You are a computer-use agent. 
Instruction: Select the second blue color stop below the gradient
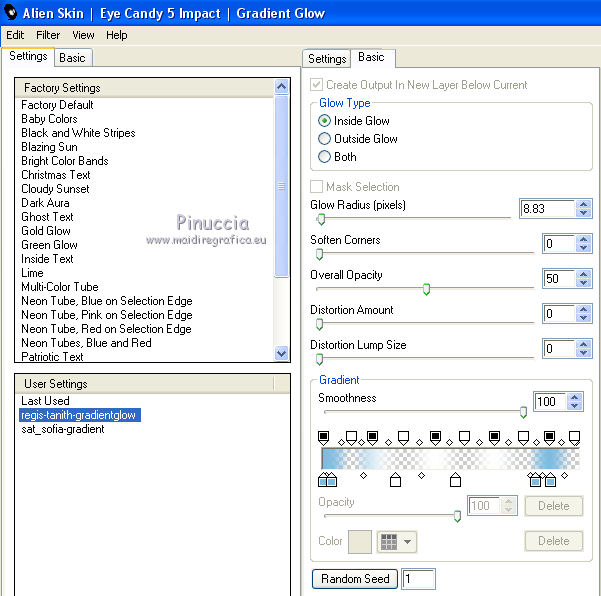tap(332, 480)
